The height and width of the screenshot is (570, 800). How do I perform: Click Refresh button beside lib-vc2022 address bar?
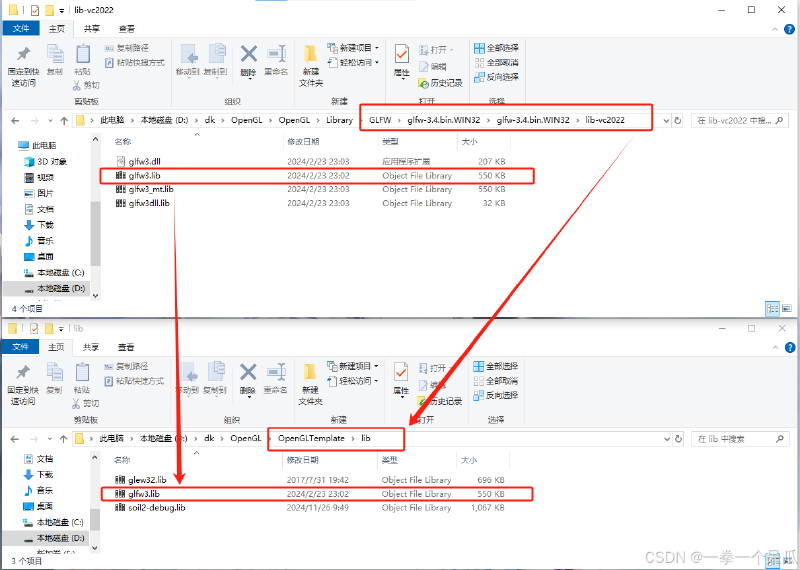point(678,120)
